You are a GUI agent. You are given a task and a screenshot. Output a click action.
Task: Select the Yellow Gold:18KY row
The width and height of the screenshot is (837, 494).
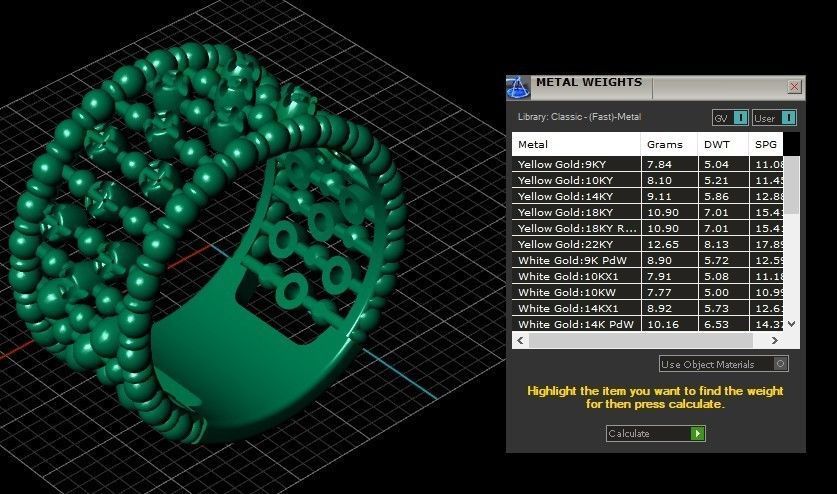[x=648, y=212]
